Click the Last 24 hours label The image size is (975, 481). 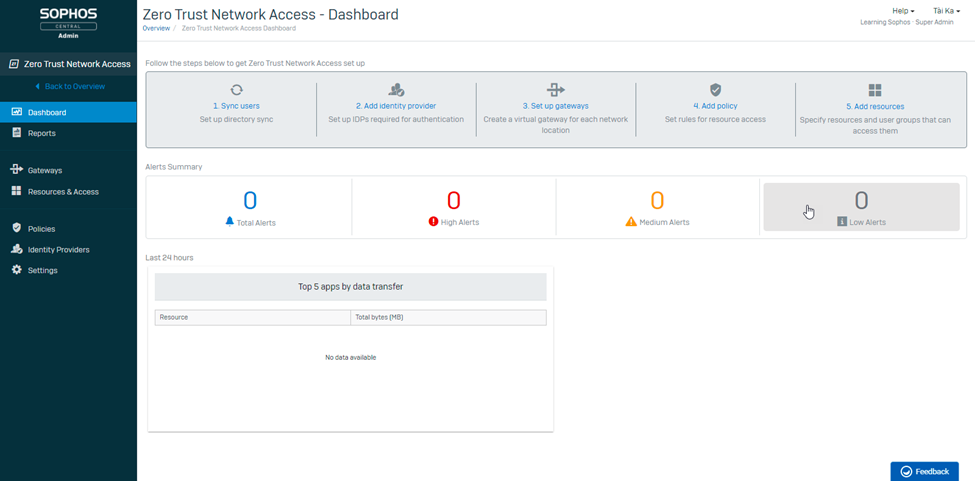[x=169, y=257]
